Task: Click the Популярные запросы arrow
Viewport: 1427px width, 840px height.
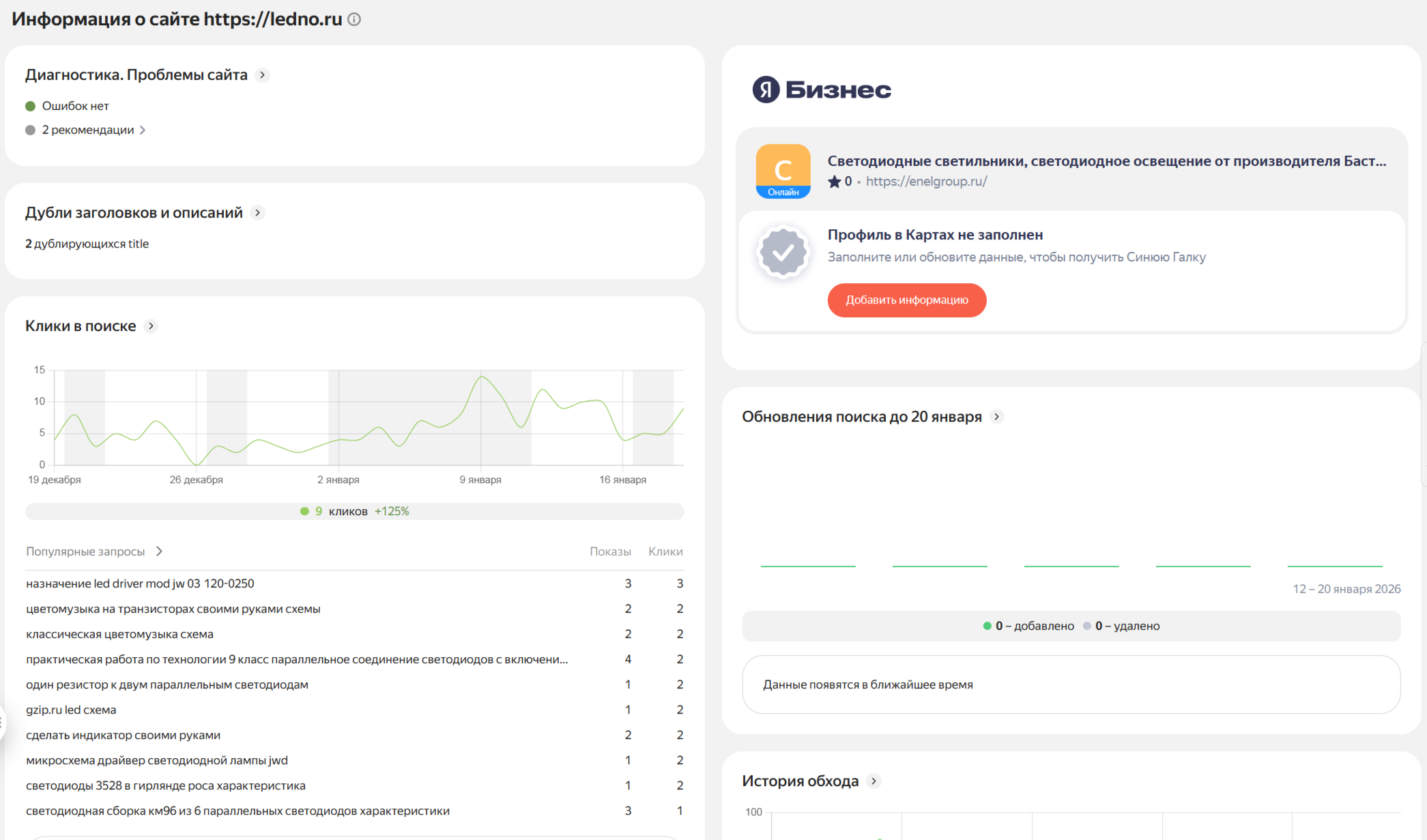Action: click(x=159, y=551)
